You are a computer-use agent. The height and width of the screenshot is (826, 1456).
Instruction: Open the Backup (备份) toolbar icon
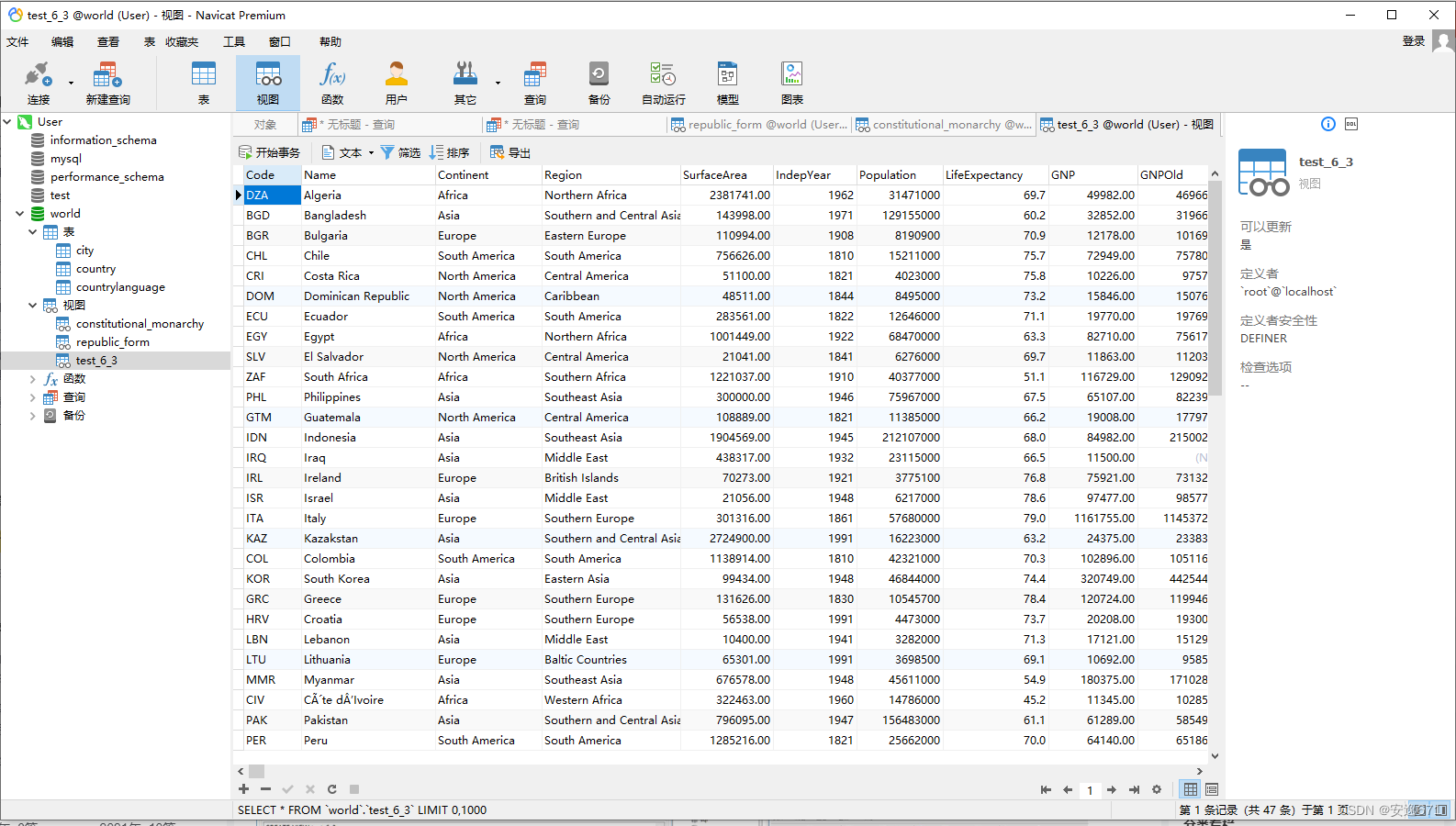coord(599,83)
